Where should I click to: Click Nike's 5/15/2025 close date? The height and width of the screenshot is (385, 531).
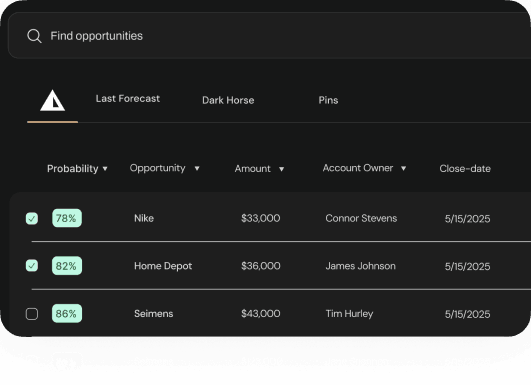(467, 219)
